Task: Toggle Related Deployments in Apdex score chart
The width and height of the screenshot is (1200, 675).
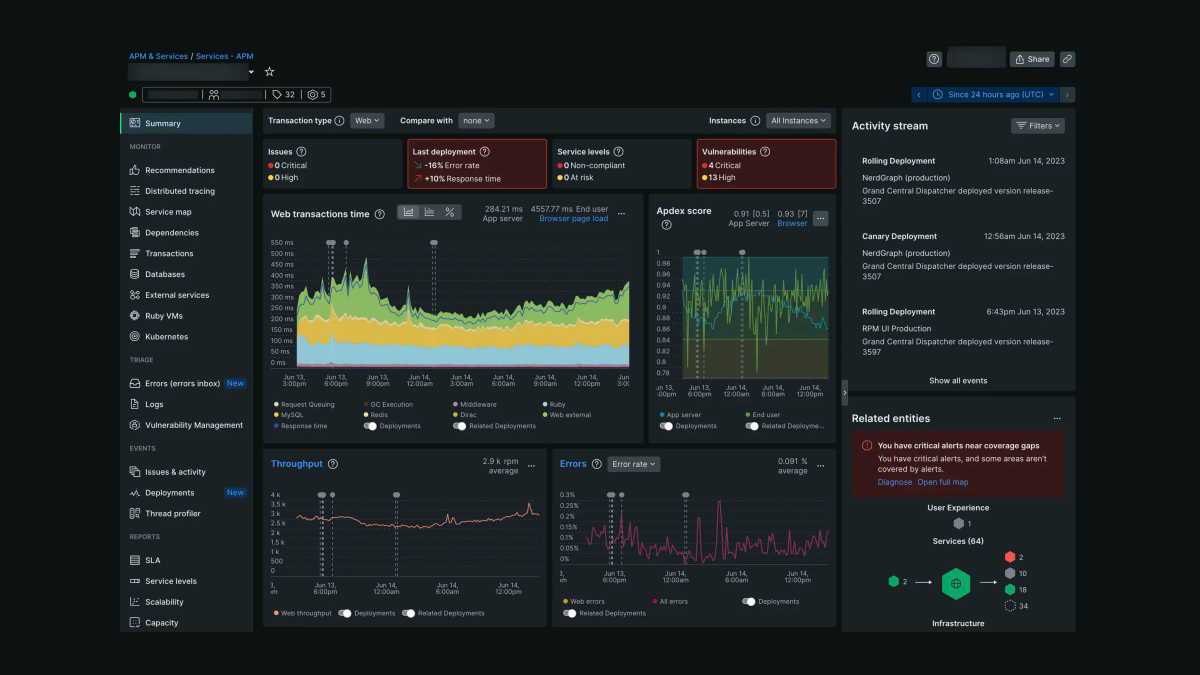Action: point(752,426)
